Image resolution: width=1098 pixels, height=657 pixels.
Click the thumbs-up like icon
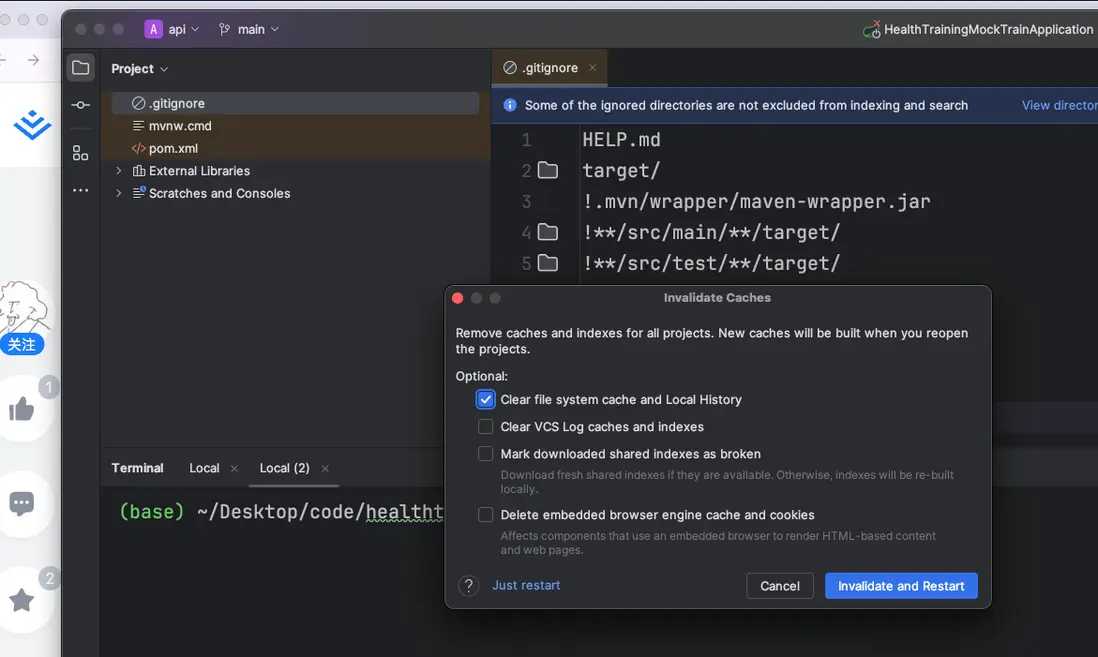(x=22, y=408)
